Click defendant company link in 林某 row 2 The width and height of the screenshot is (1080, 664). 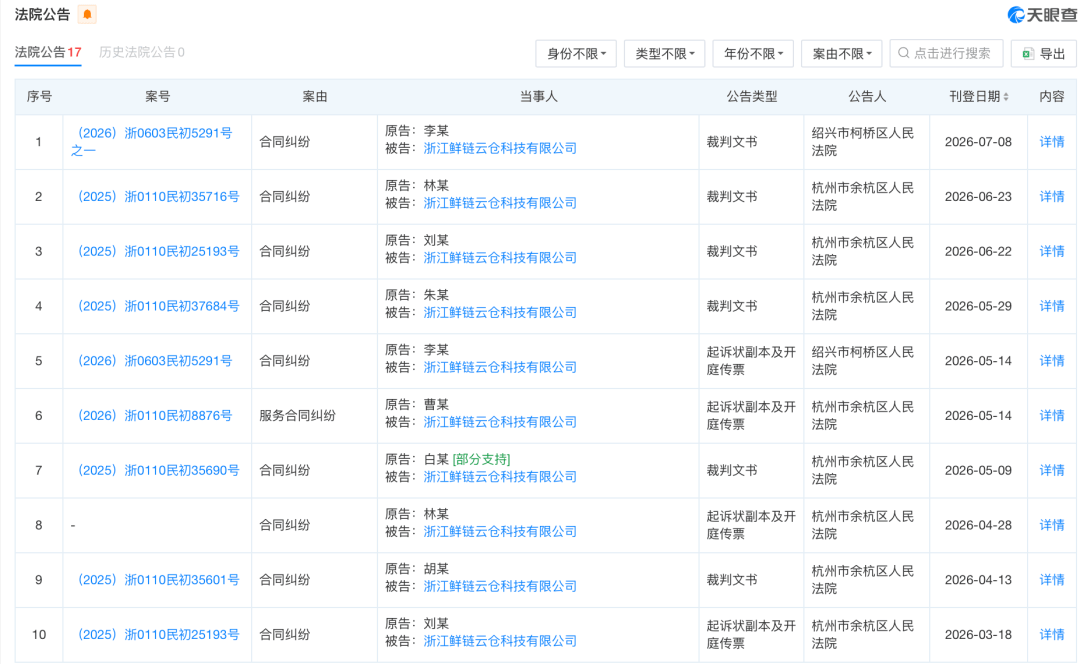pos(500,203)
